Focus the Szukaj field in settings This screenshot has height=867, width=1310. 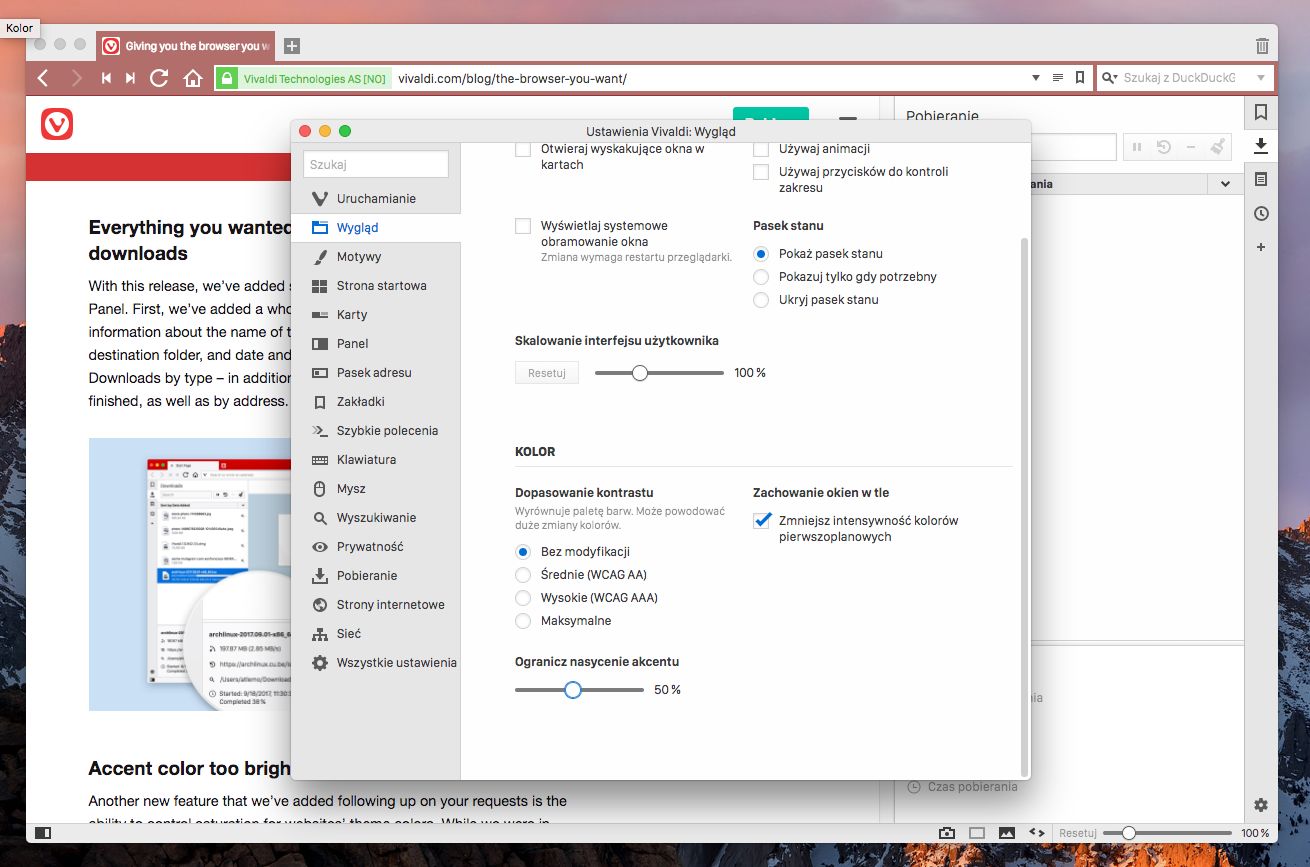tap(376, 164)
